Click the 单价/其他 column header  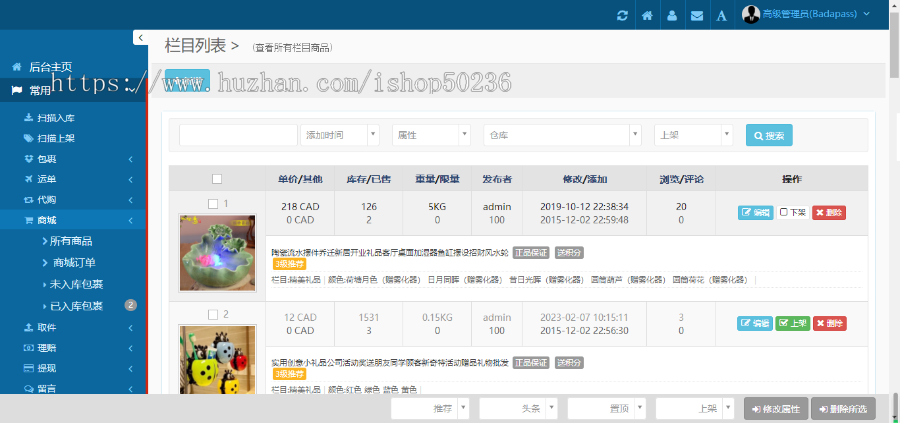[300, 179]
